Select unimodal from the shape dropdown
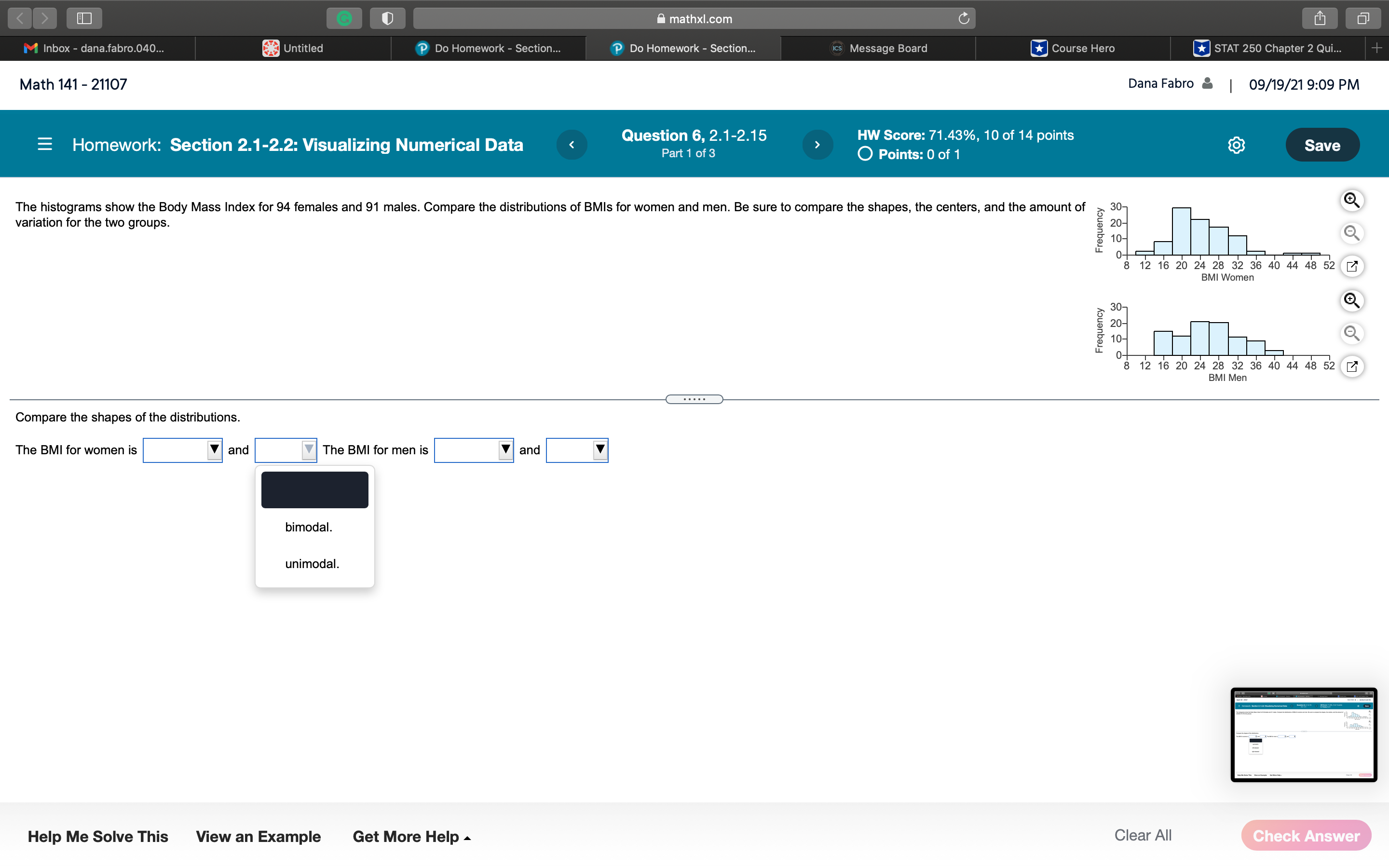 pos(310,563)
